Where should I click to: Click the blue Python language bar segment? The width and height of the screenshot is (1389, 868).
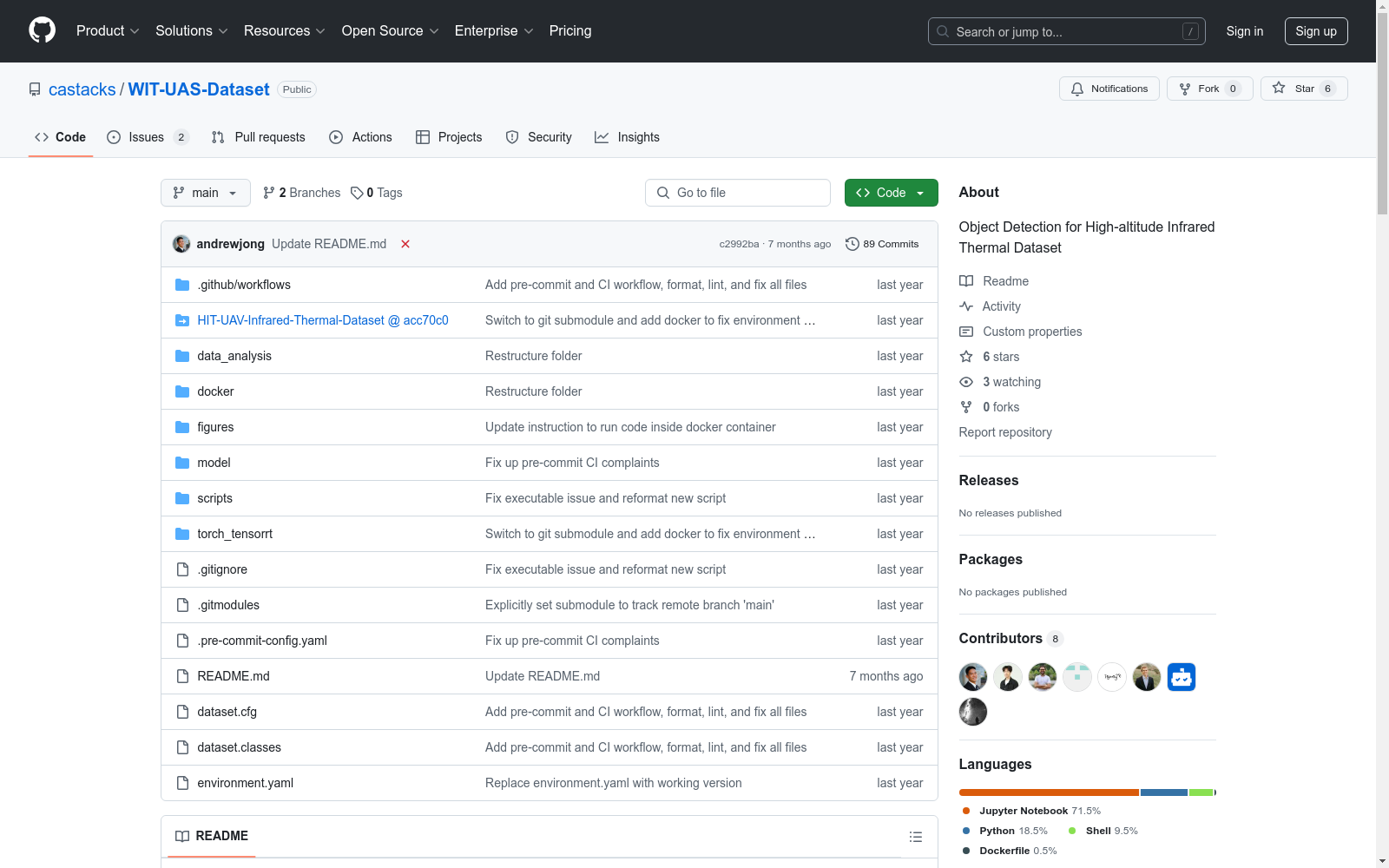[1164, 792]
